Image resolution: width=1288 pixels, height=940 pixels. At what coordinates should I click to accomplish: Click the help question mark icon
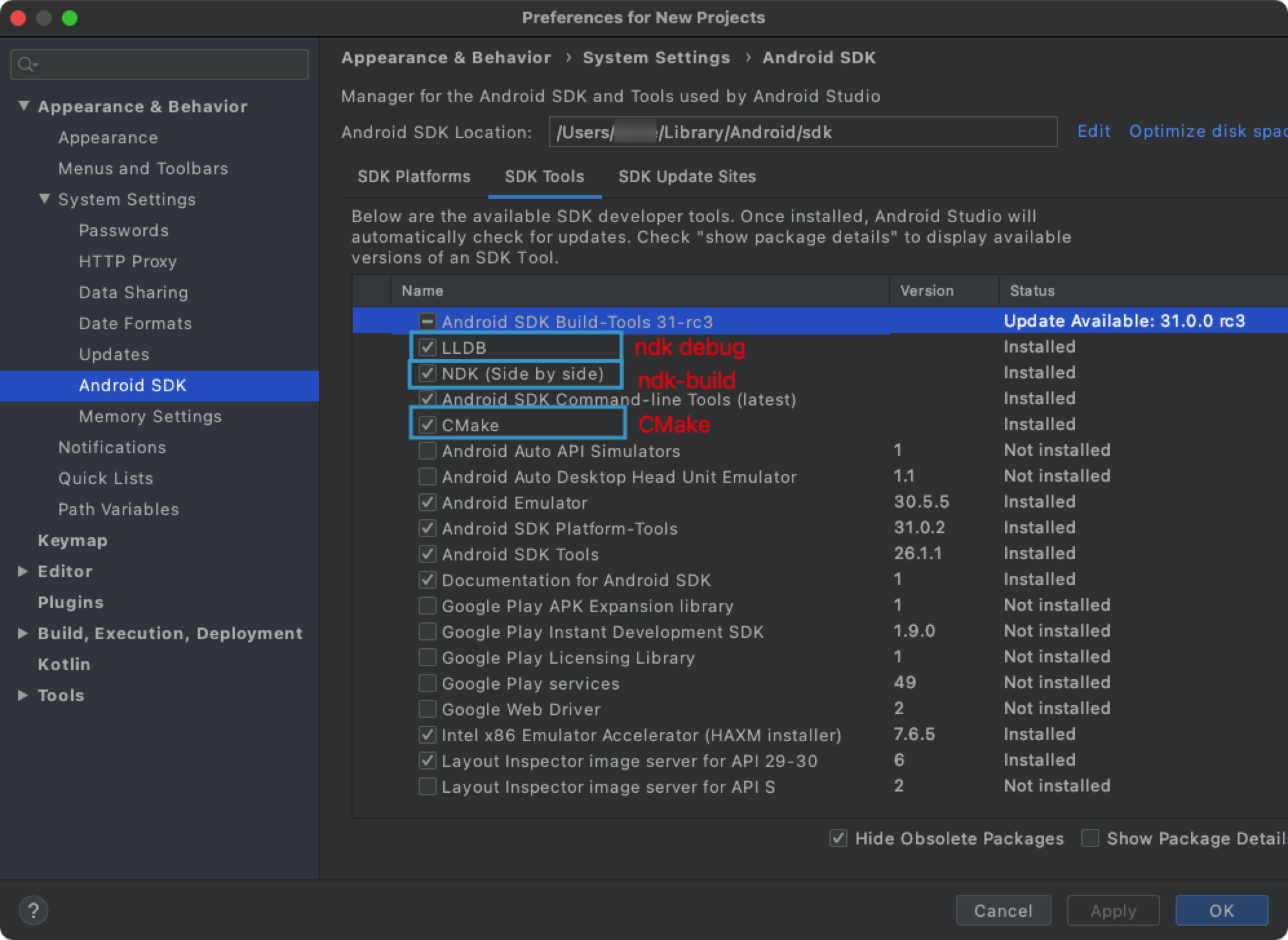pyautogui.click(x=33, y=910)
